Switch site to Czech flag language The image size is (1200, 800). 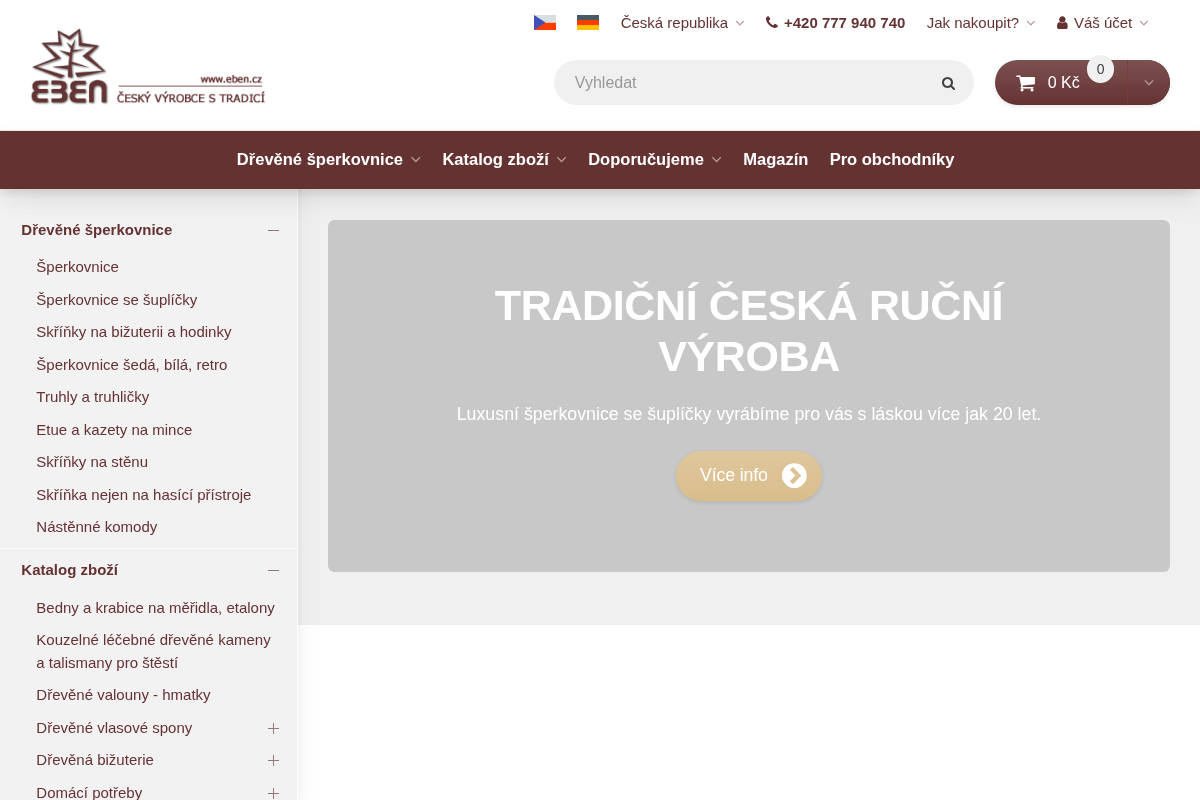tap(545, 22)
